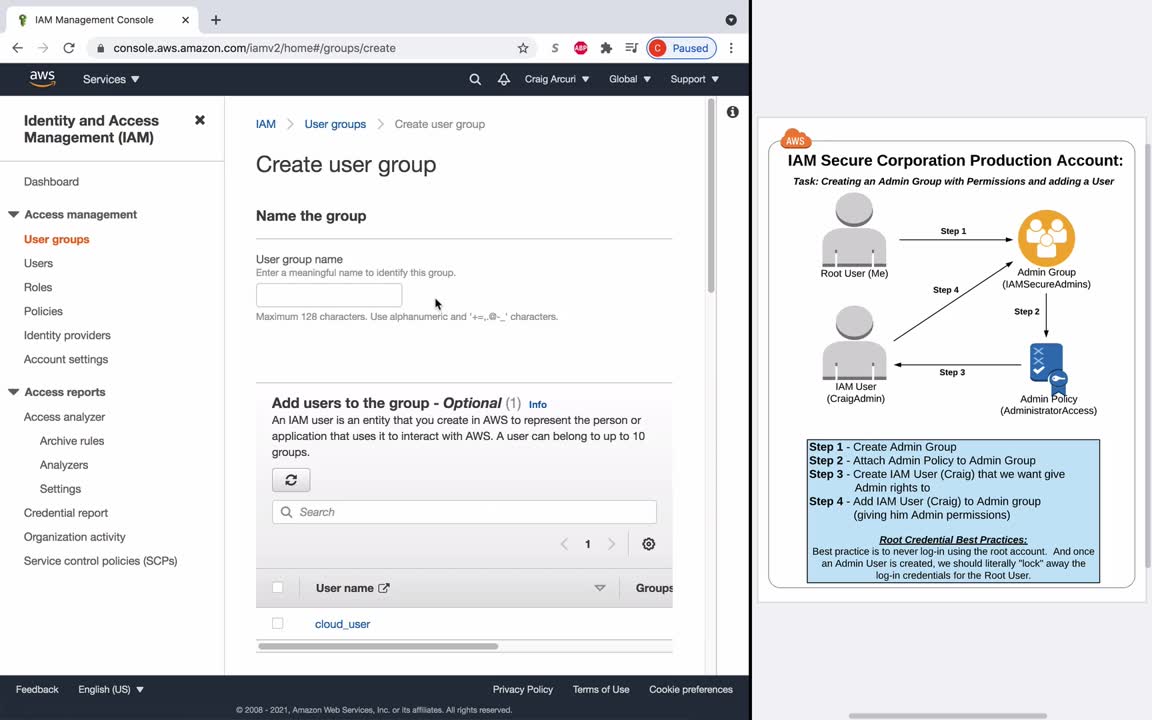Select User groups in sidebar
Screen dimensions: 1152x720
(57, 239)
